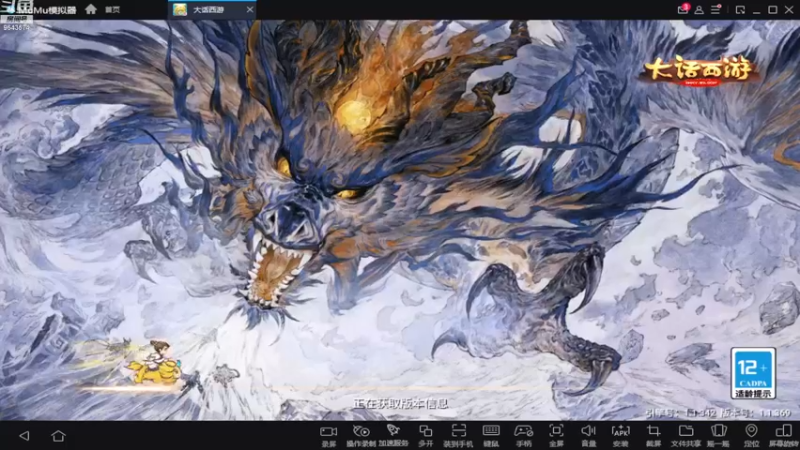Launch 加速服务 rocket booster

pos(393,436)
